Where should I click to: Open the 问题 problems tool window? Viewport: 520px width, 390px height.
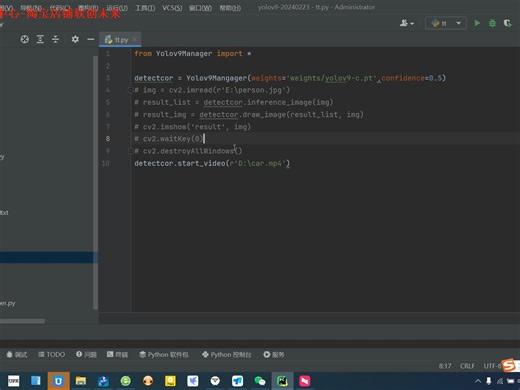[x=86, y=354]
